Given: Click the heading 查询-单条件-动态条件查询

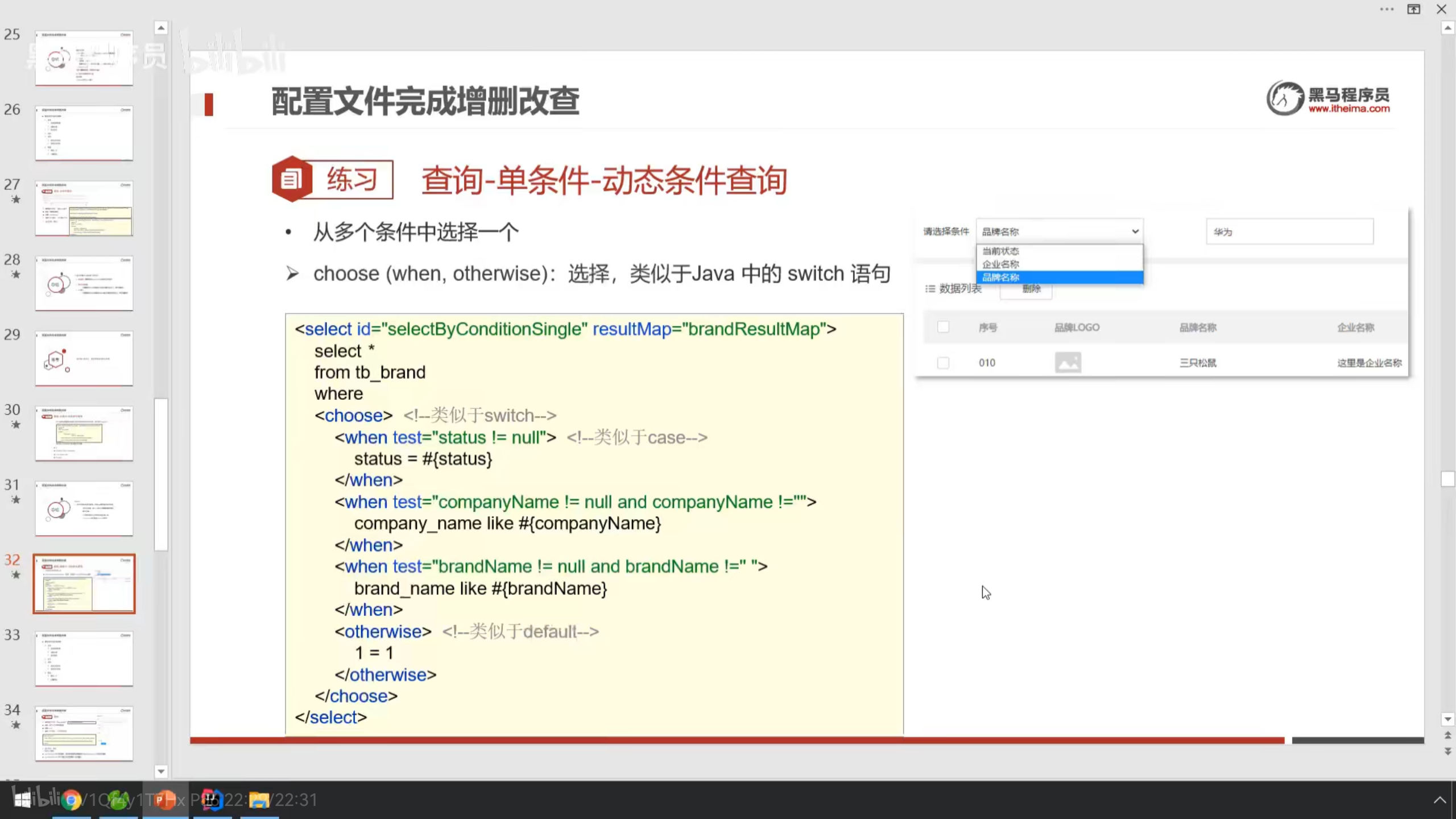Looking at the screenshot, I should point(604,180).
